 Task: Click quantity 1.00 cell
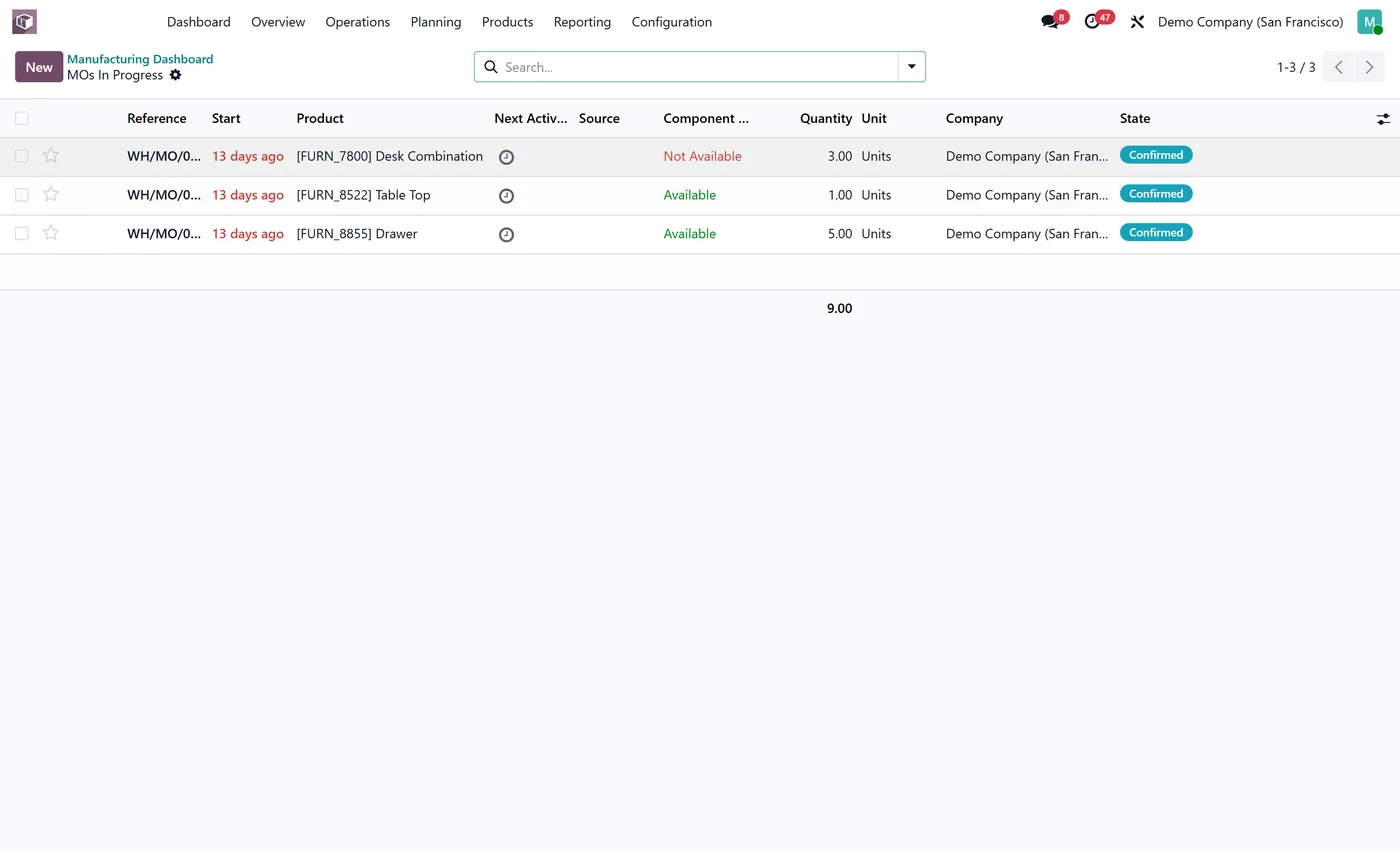coord(840,195)
